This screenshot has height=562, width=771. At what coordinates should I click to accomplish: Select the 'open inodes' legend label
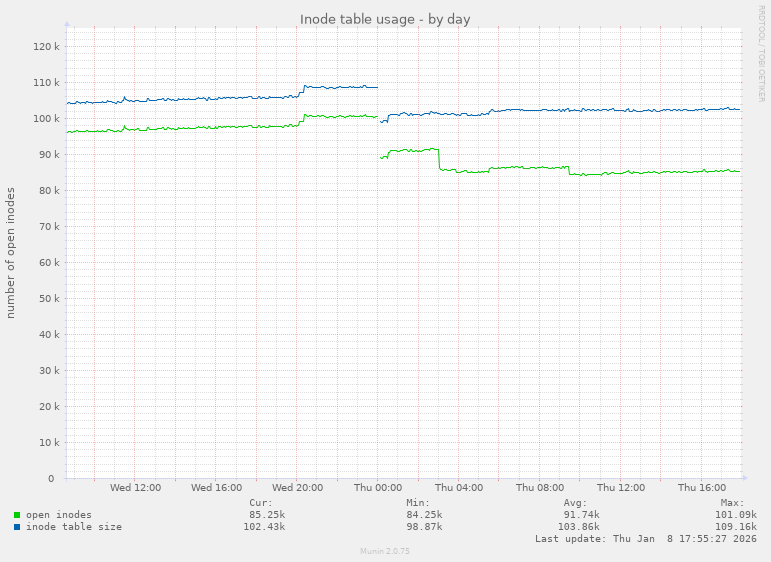pos(59,515)
